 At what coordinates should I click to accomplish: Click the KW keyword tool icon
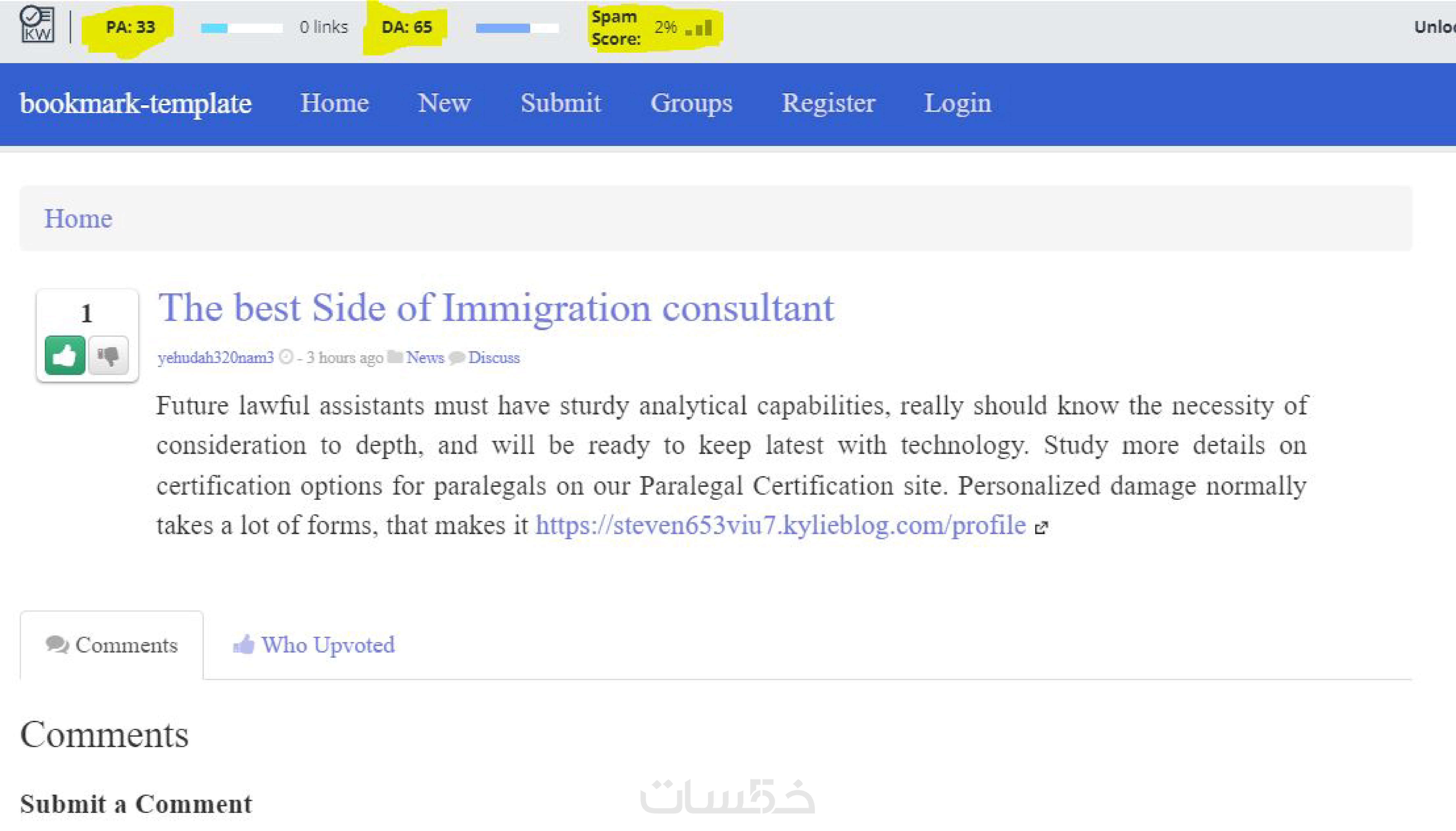tap(37, 24)
